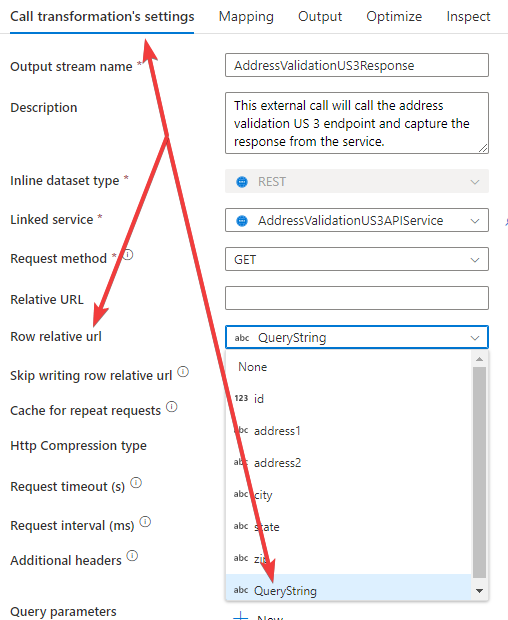
Task: Click the plus icon to add new query parameter
Action: [x=240, y=616]
